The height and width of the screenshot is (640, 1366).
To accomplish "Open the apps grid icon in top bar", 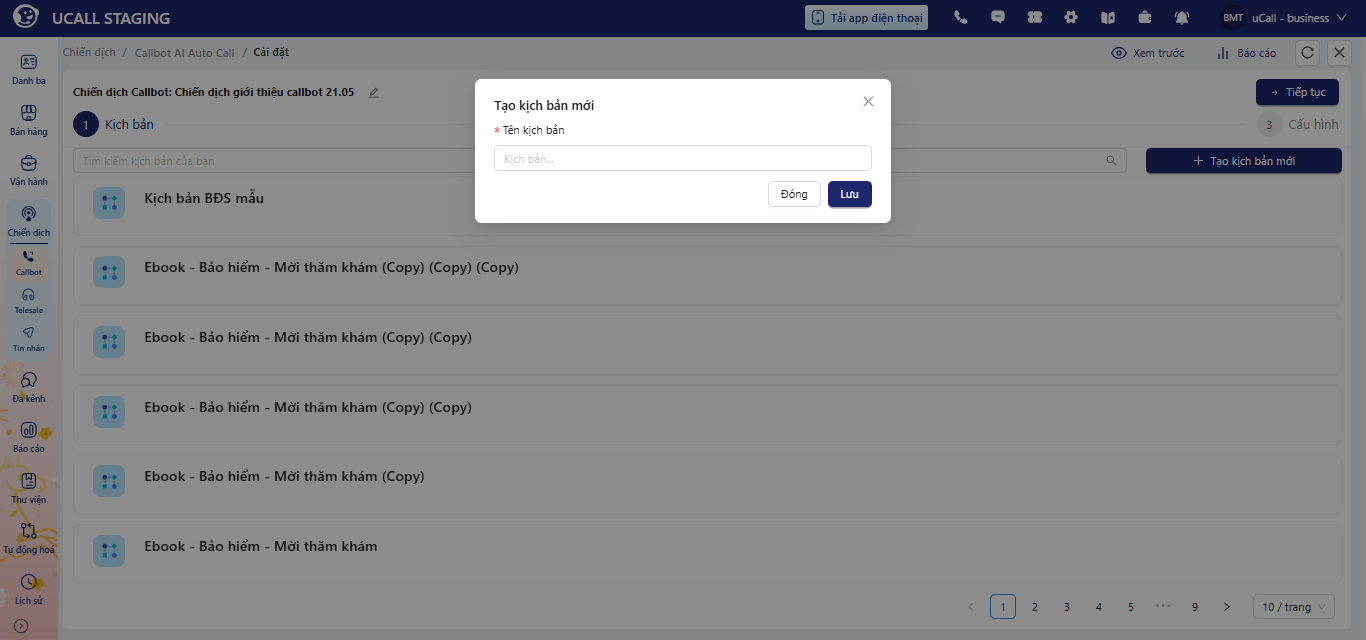I will coord(1035,17).
